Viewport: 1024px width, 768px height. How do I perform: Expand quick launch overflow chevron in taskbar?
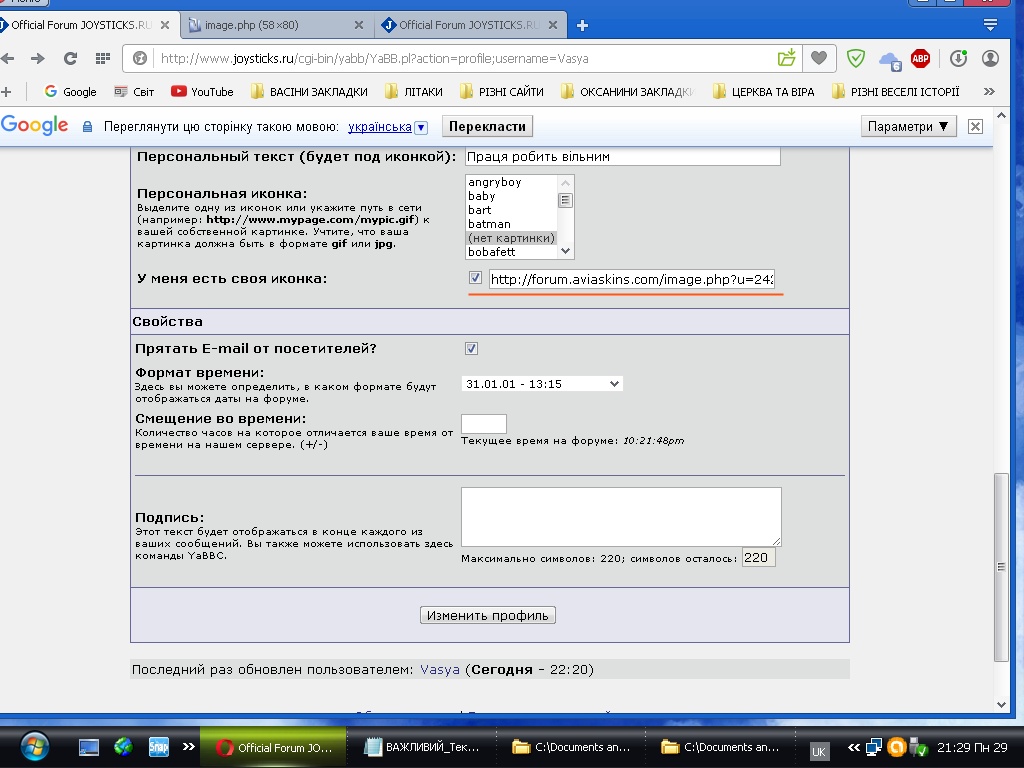tap(189, 746)
